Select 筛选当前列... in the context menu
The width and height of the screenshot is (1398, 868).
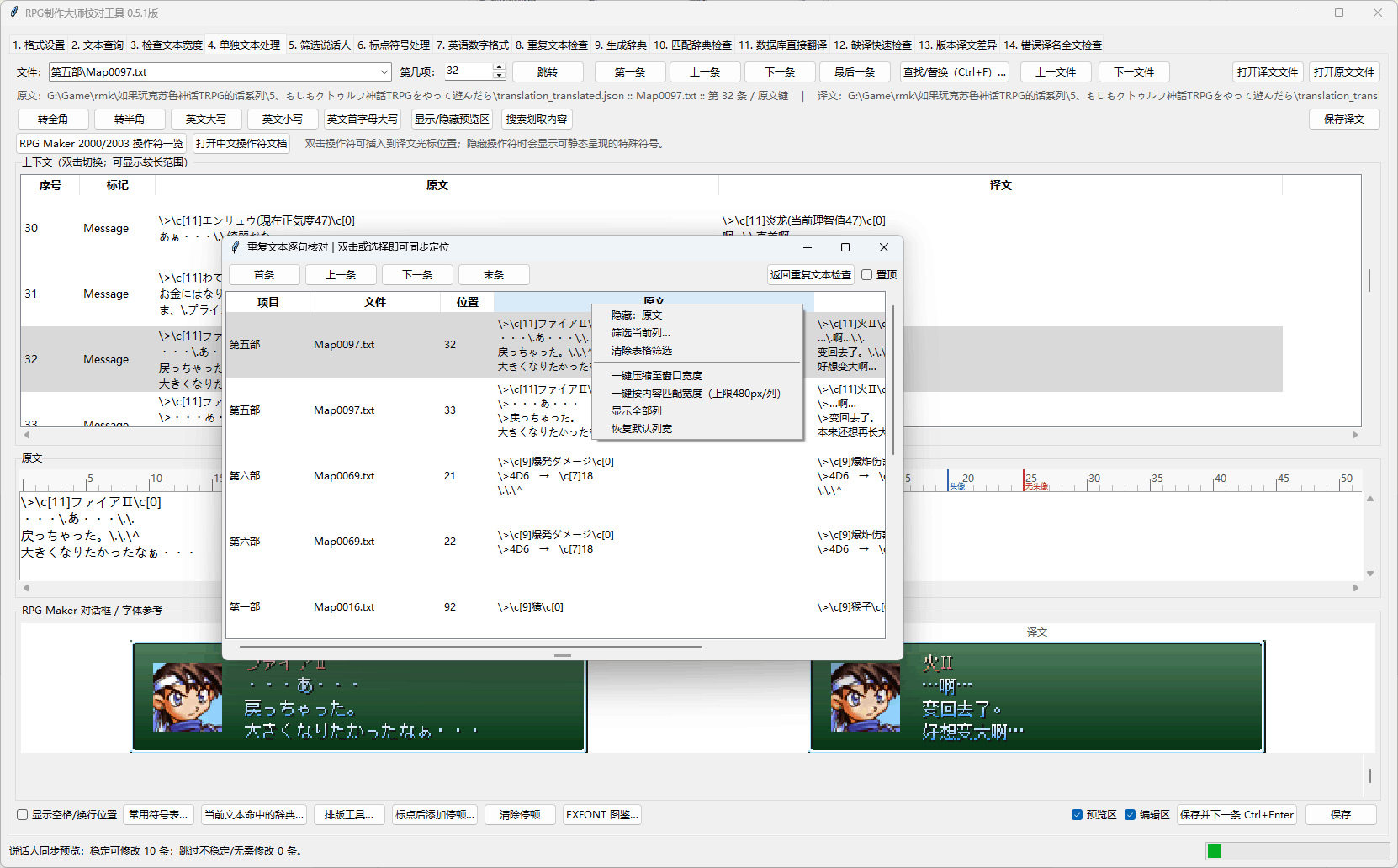696,333
